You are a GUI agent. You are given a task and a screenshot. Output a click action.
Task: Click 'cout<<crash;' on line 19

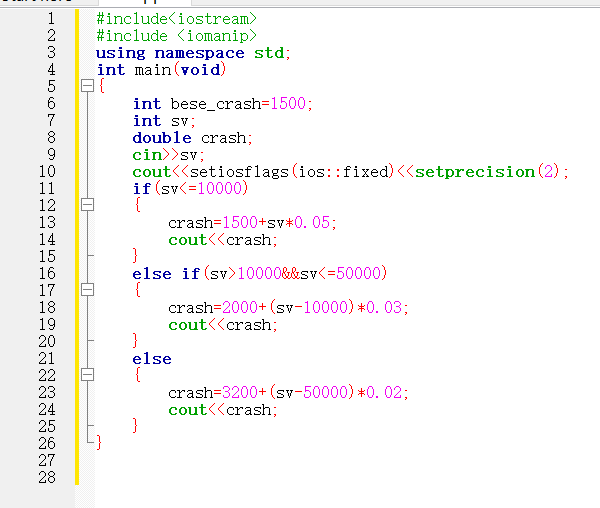coord(223,325)
